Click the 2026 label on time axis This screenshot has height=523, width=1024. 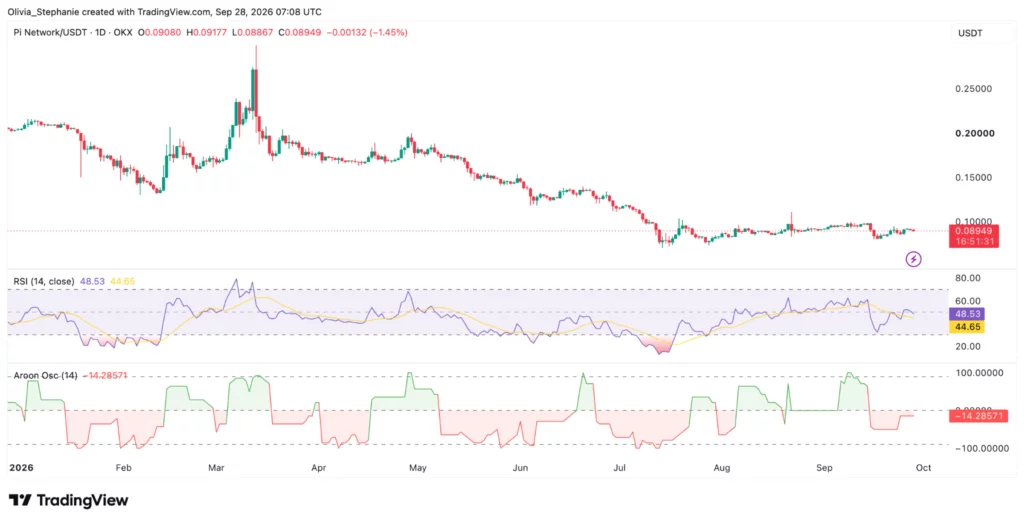pos(20,468)
